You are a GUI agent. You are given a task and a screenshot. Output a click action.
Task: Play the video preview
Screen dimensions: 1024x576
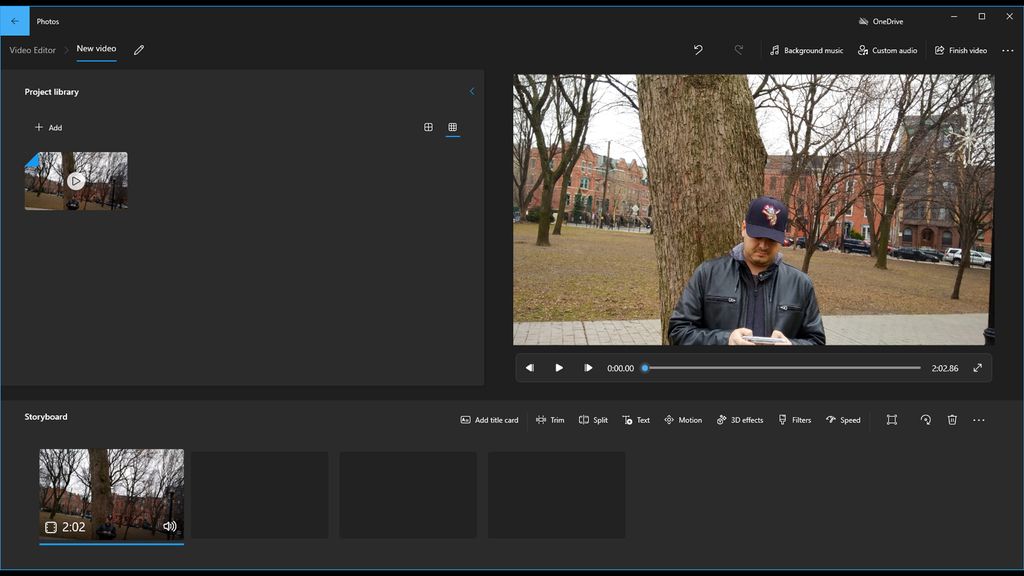pos(558,368)
